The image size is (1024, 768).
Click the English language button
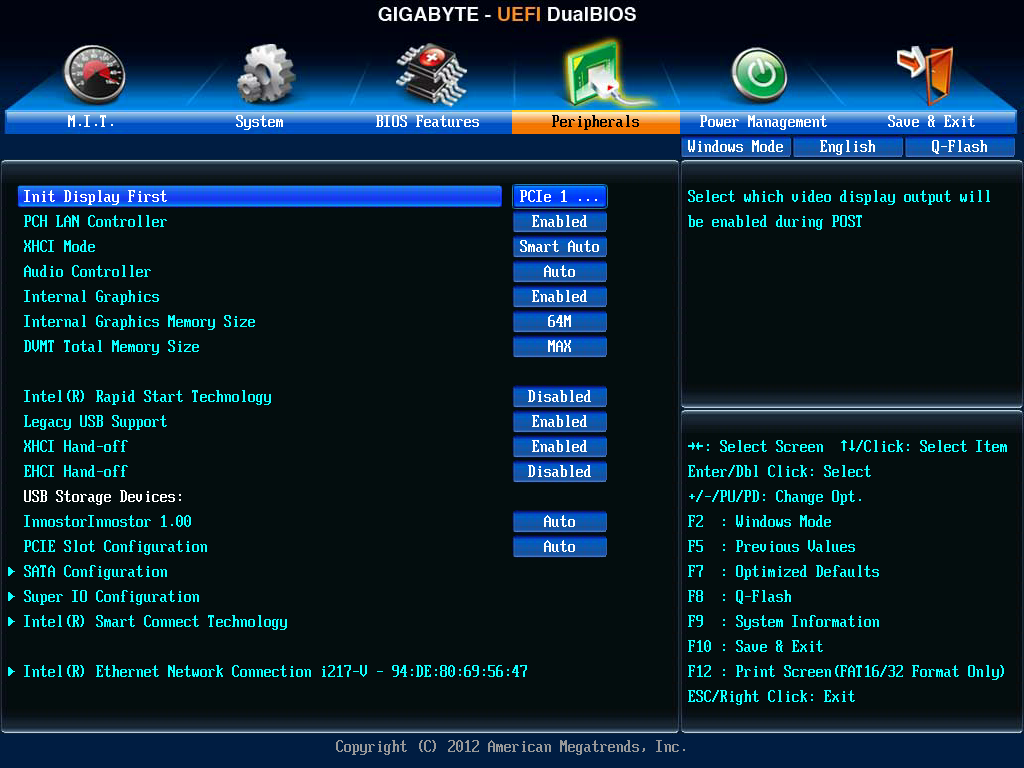pos(848,147)
